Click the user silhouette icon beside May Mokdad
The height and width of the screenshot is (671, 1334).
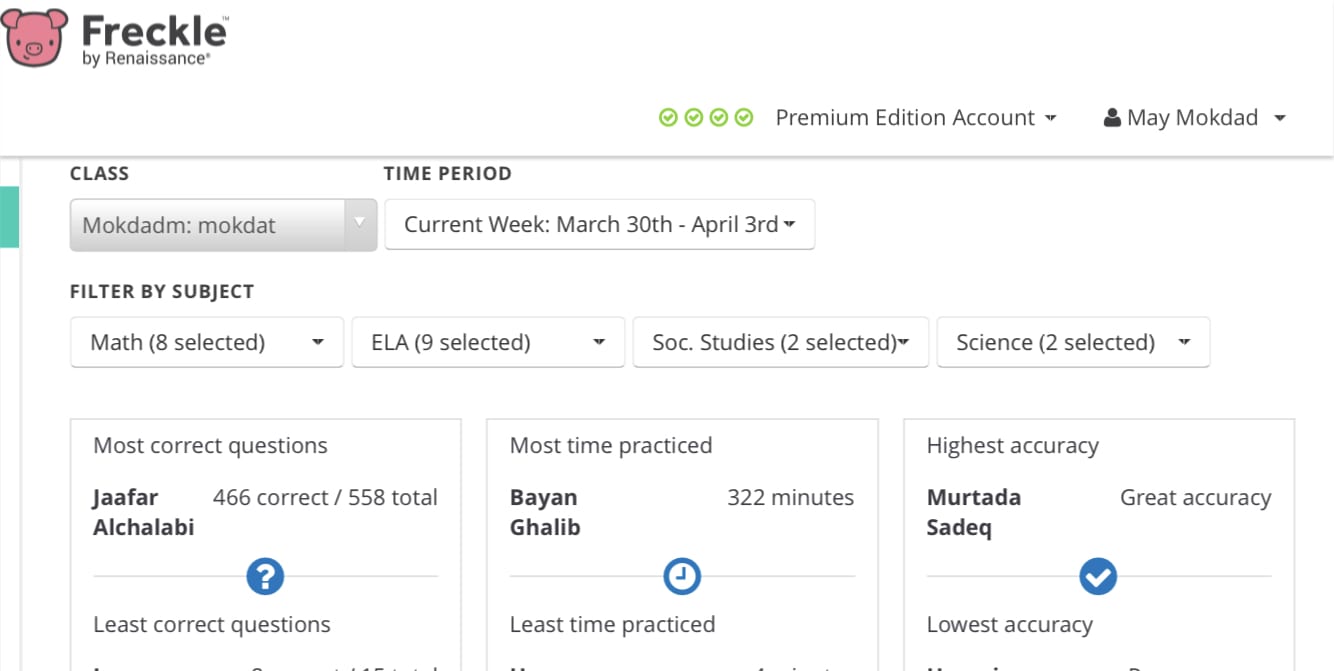pyautogui.click(x=1112, y=118)
